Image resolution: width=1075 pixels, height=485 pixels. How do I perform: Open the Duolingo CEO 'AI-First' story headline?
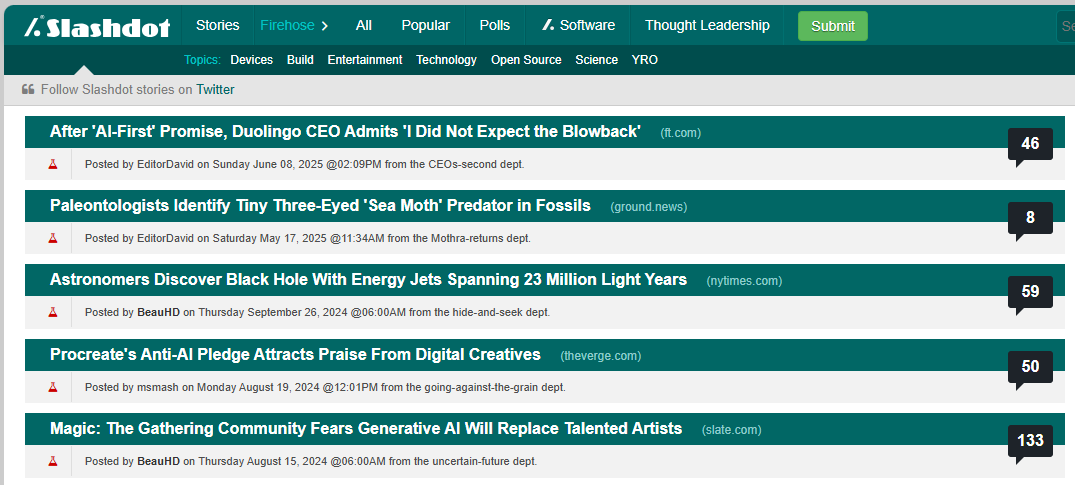click(346, 132)
